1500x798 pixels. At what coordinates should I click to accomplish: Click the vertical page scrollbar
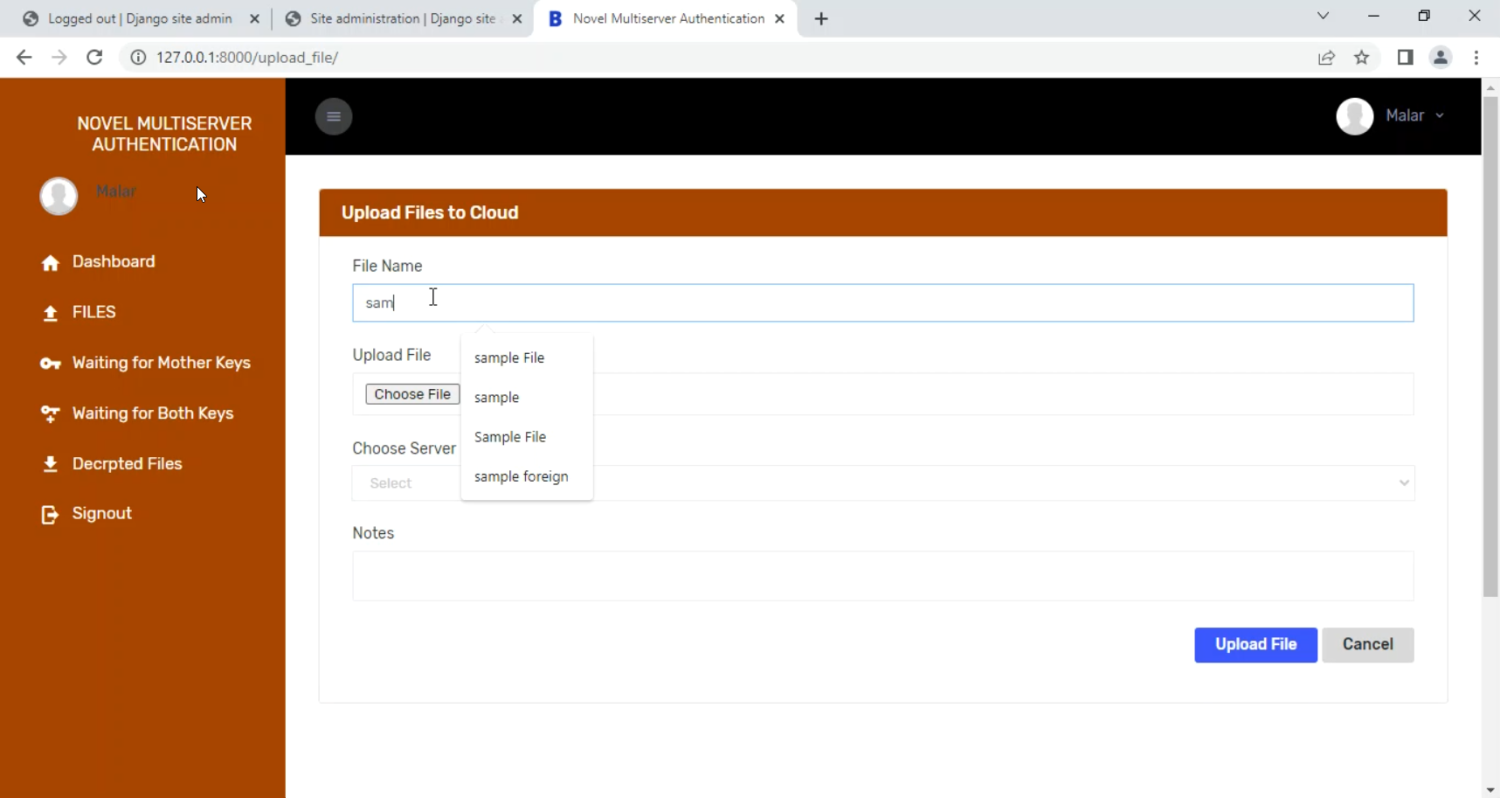1490,345
